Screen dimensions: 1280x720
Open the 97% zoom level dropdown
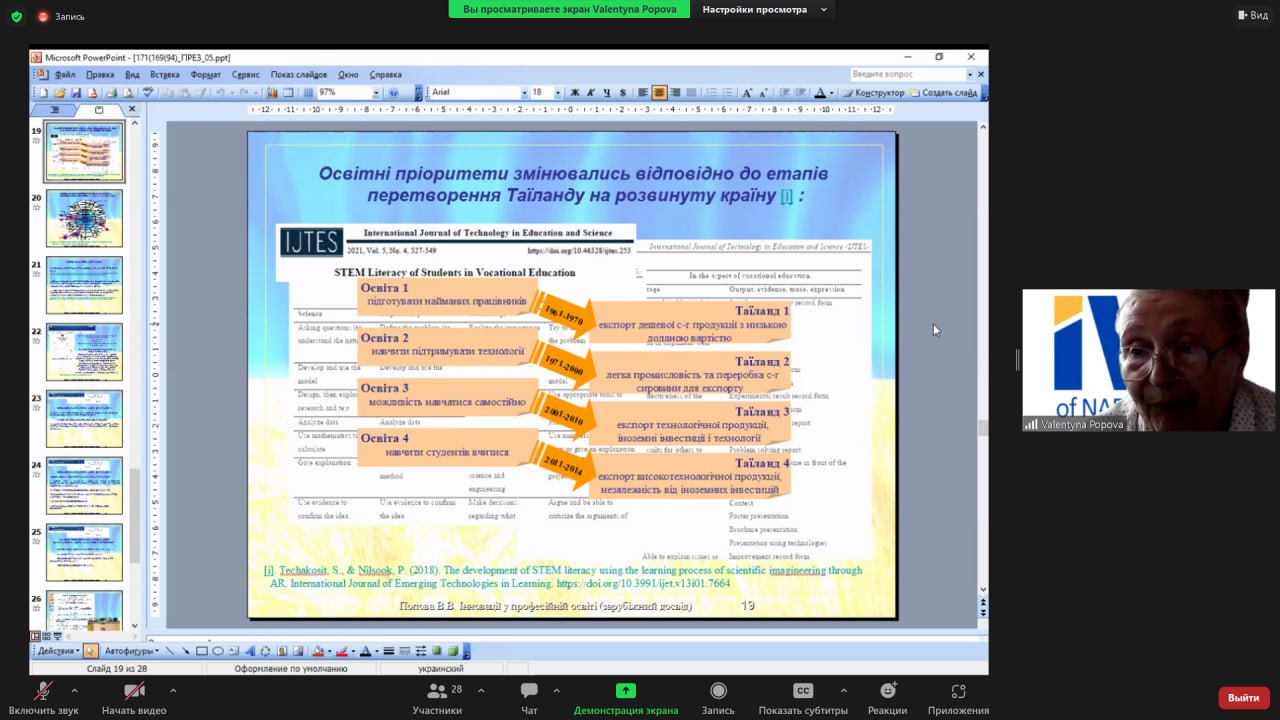[x=376, y=93]
